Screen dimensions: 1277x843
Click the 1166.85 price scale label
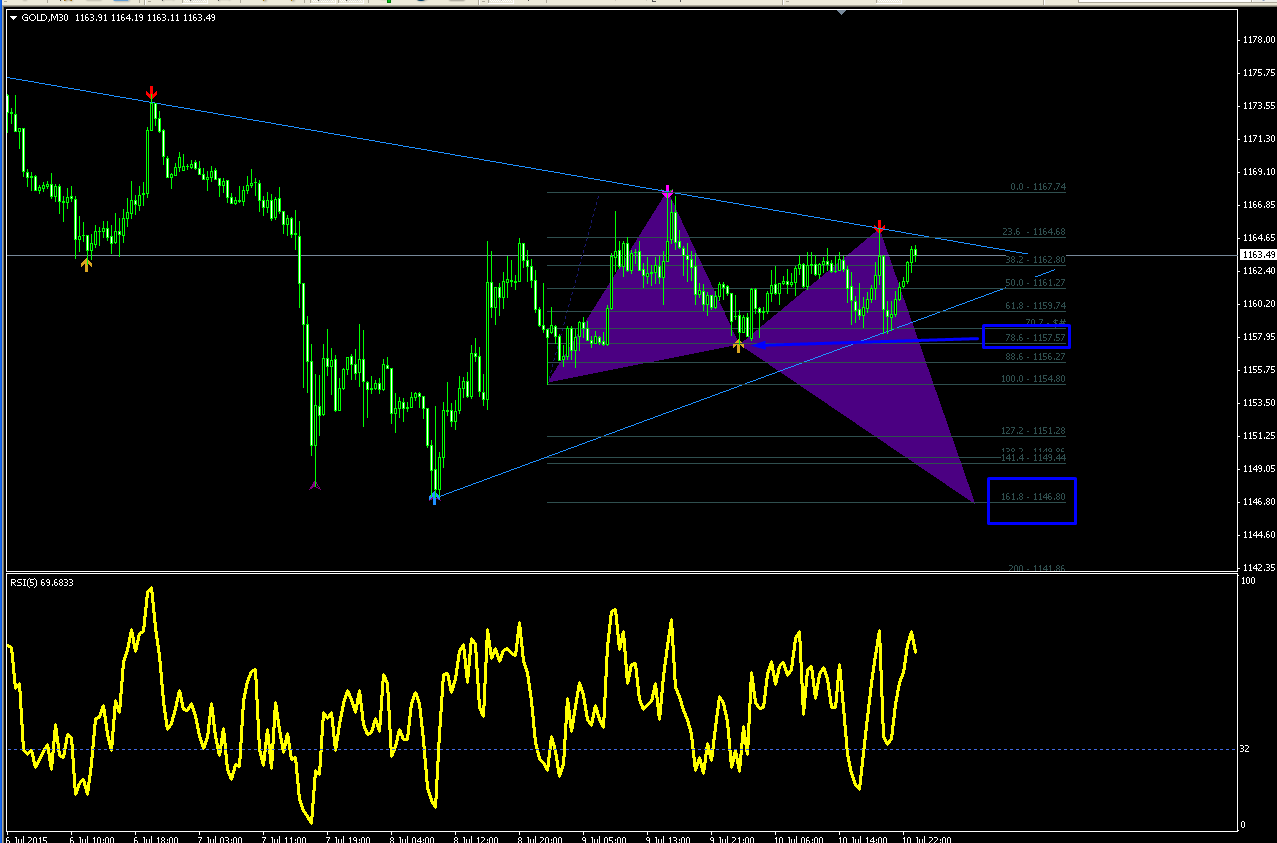[x=1257, y=205]
